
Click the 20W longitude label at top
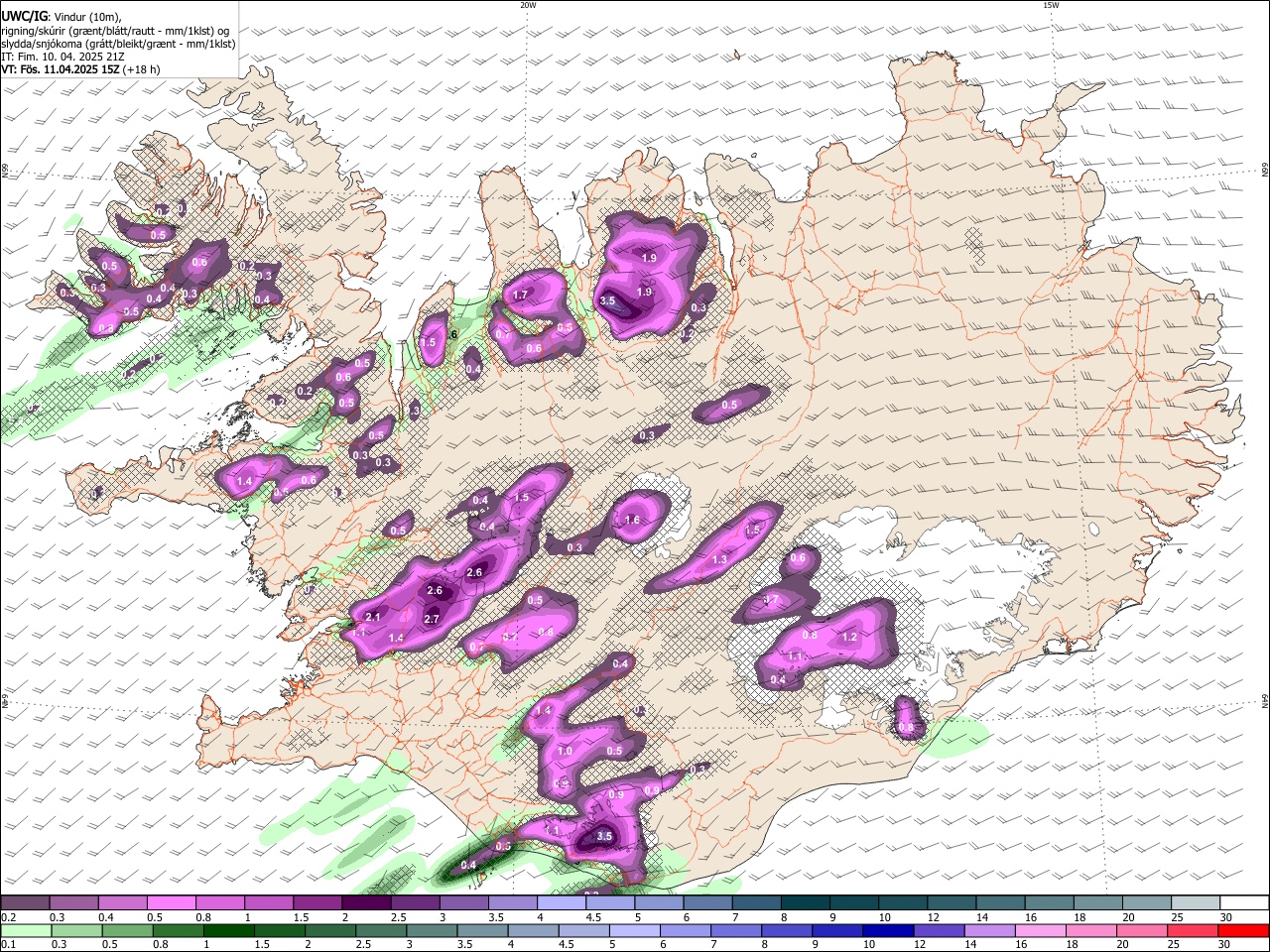click(x=528, y=5)
